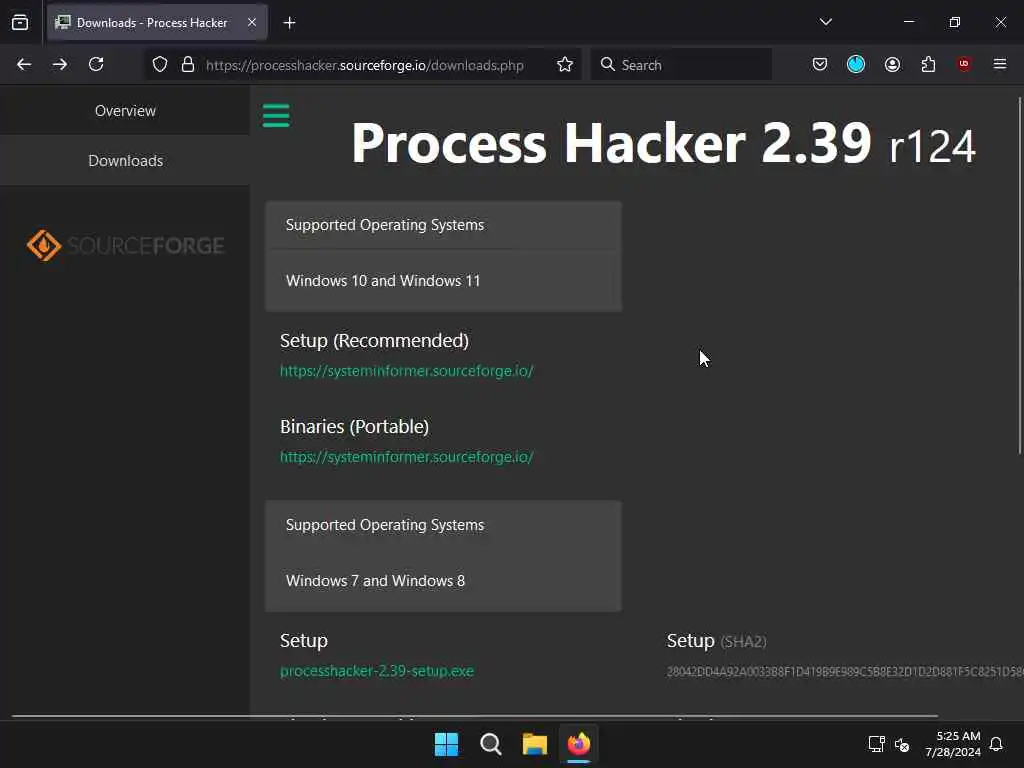Download processhacker-2.39-setup.exe

tap(377, 671)
